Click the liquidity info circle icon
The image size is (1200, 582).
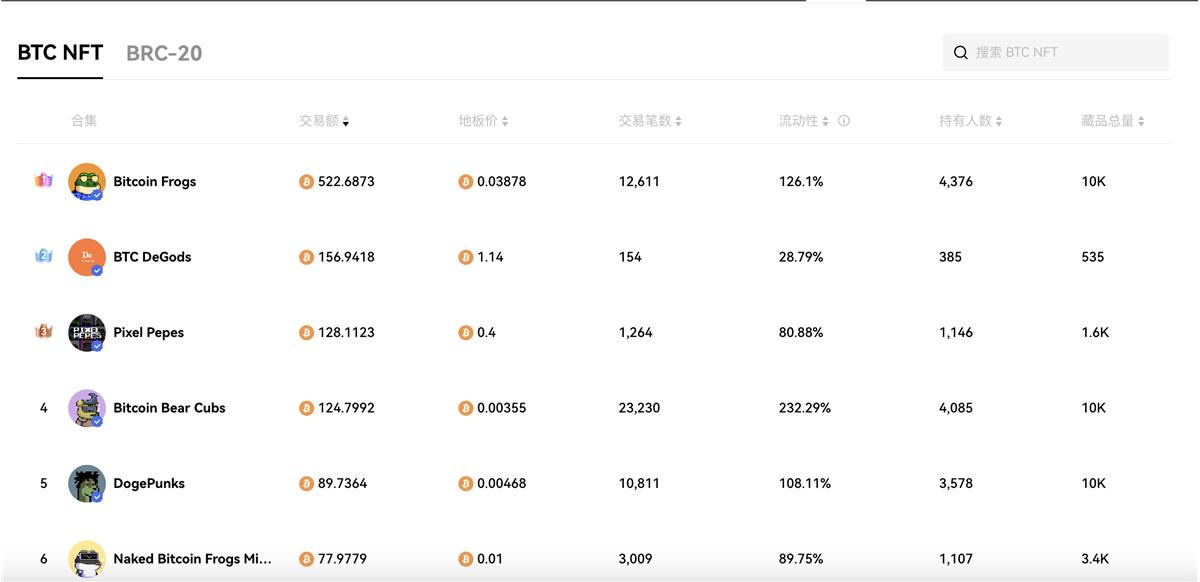point(843,121)
